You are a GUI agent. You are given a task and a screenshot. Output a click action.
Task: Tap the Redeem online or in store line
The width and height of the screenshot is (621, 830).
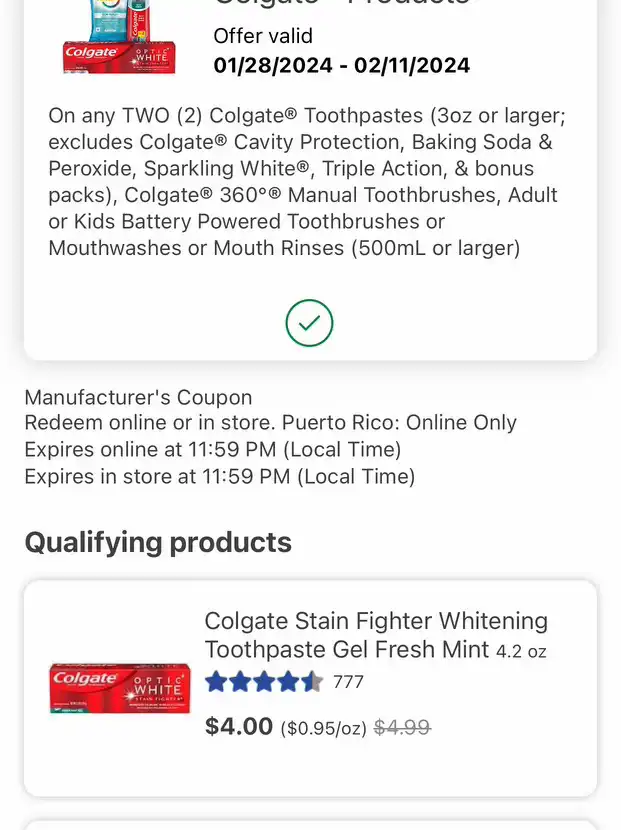click(x=270, y=422)
